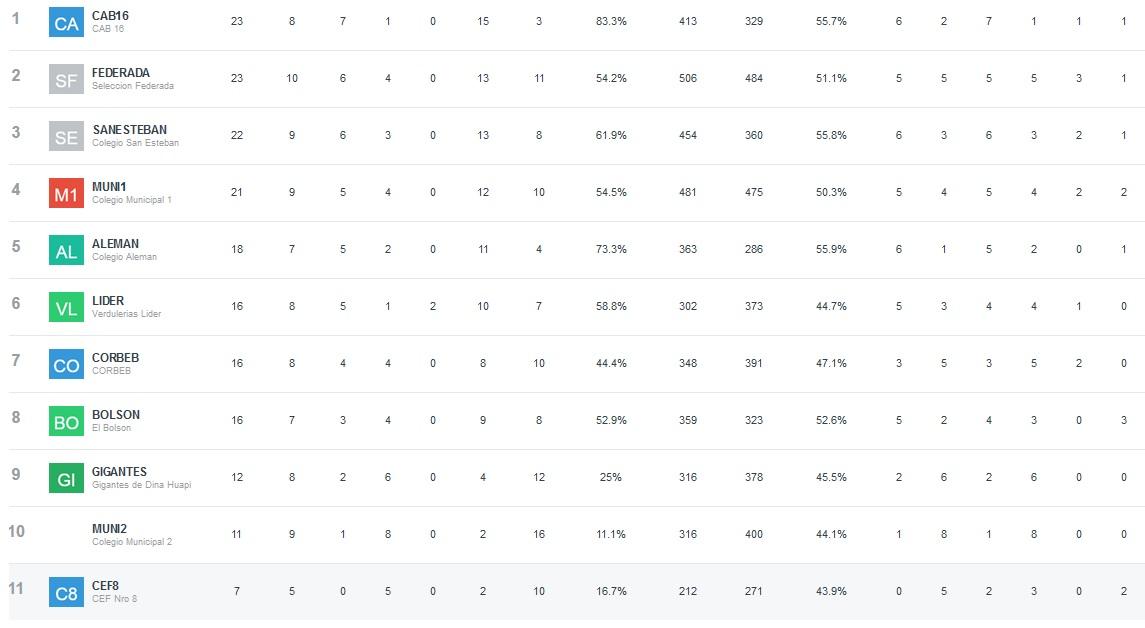Click the blue CA team badge
The height and width of the screenshot is (628, 1145).
pos(66,22)
